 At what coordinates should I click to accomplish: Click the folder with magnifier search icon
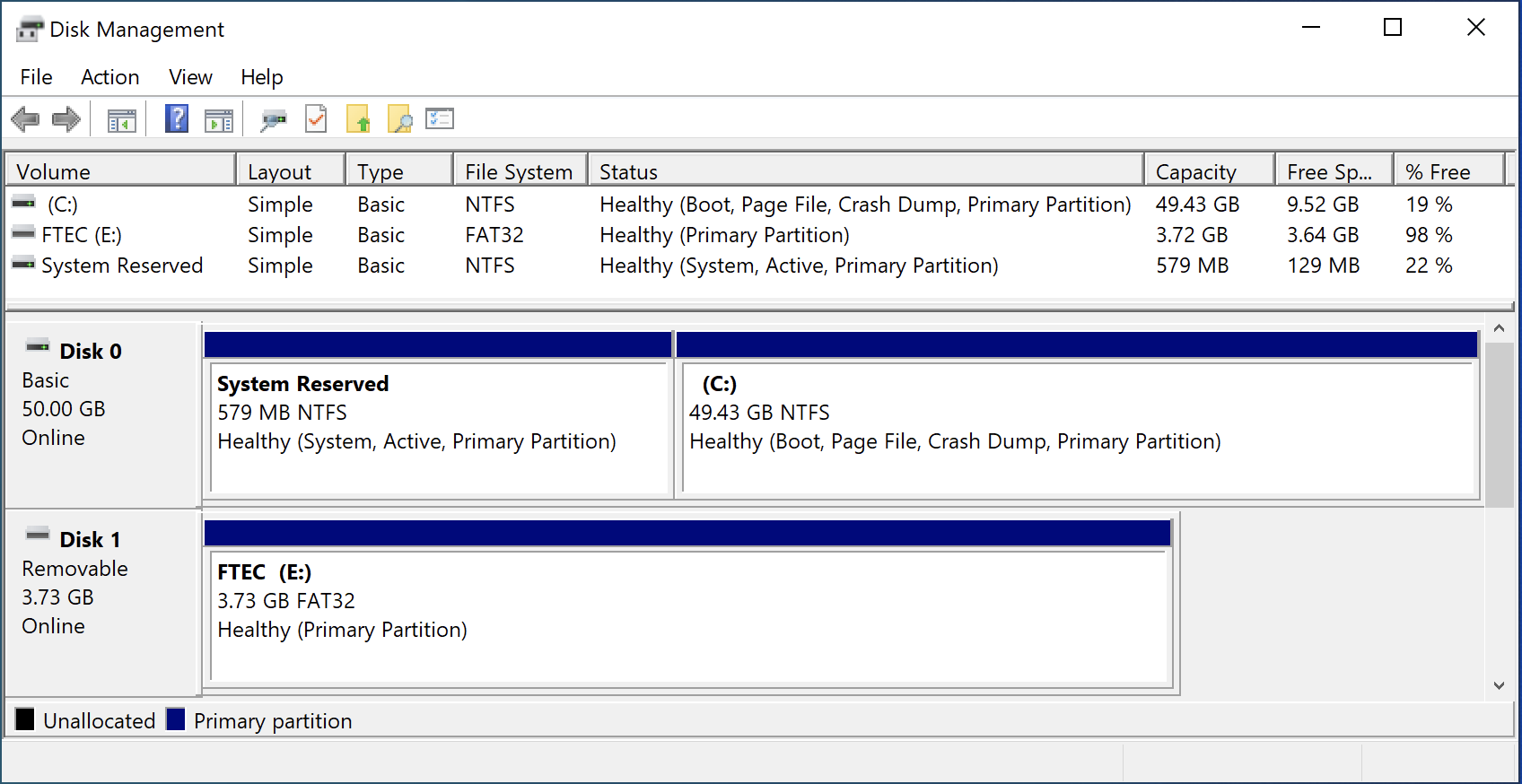point(399,118)
